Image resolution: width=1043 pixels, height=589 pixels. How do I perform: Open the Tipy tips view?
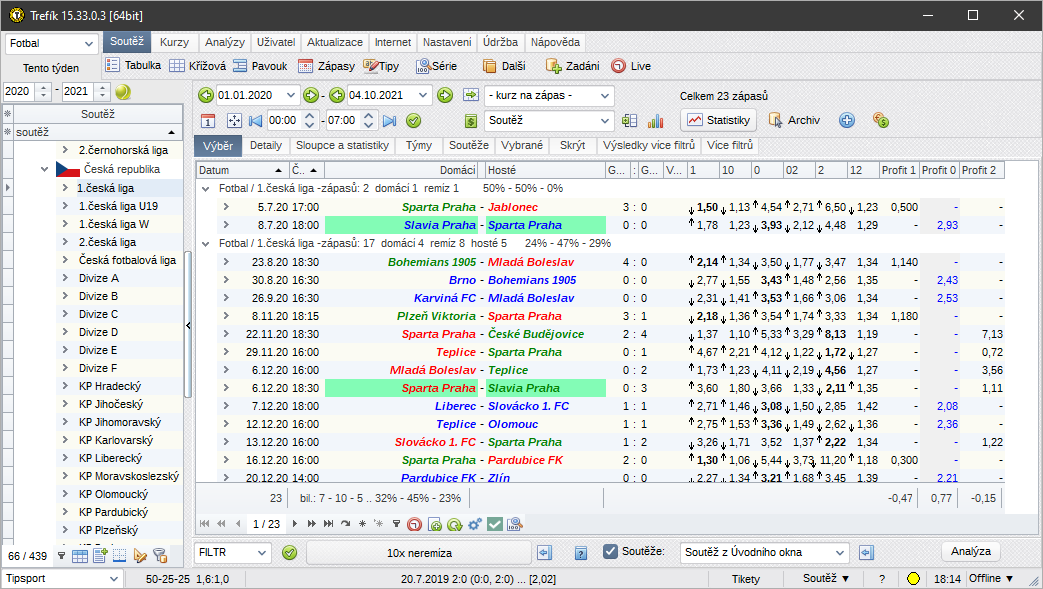tap(381, 65)
